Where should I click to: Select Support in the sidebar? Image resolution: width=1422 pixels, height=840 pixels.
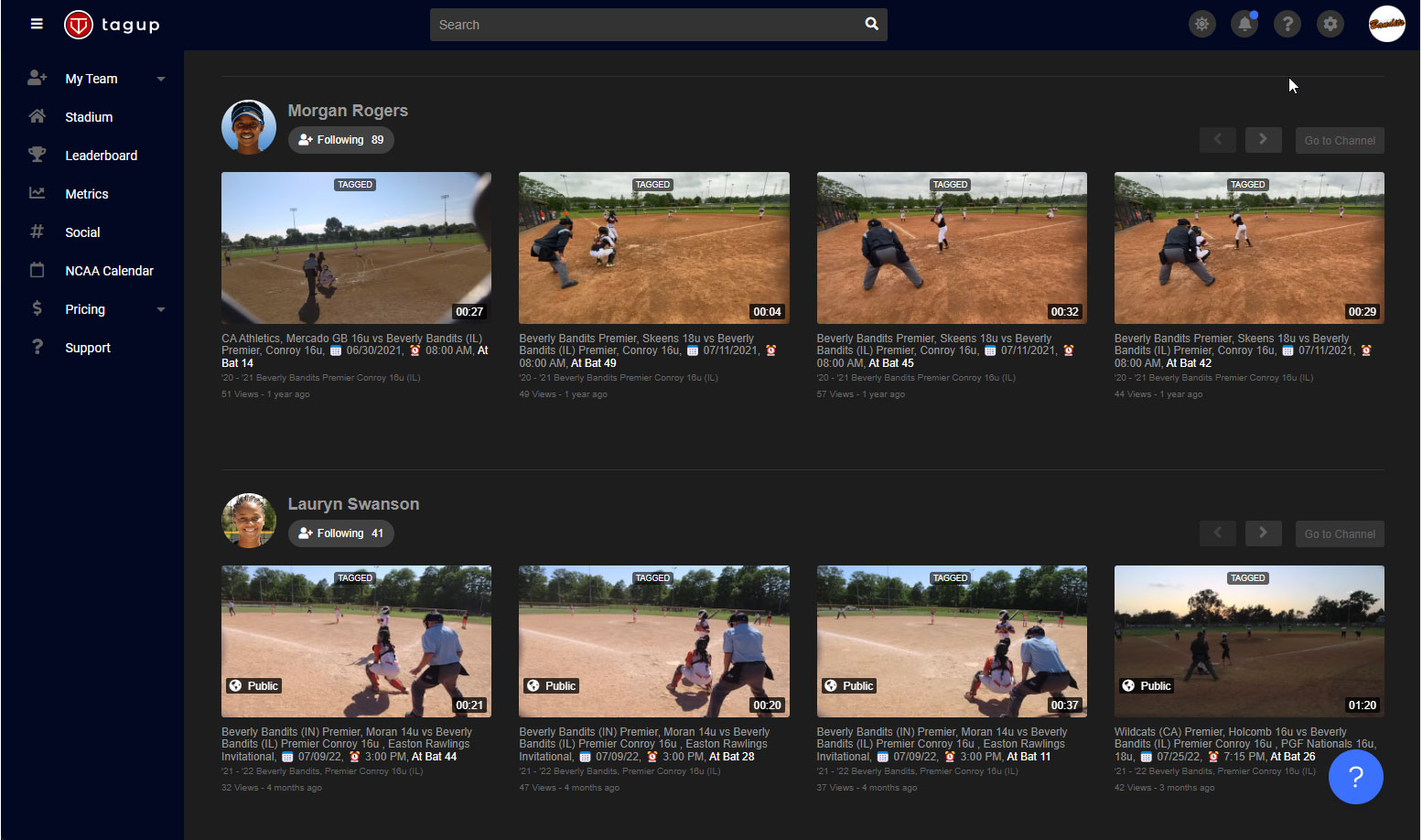click(88, 348)
